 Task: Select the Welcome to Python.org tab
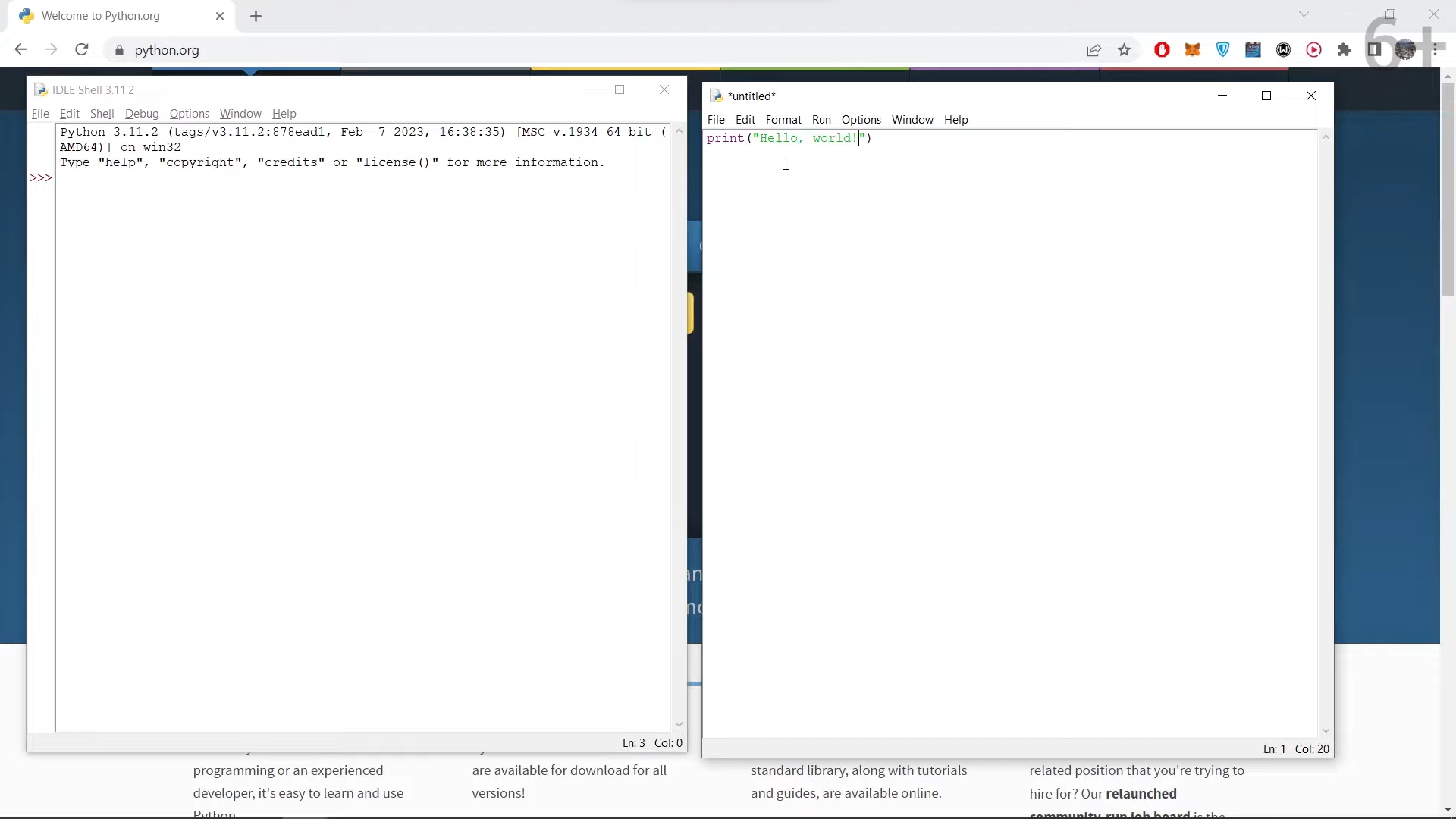(121, 16)
